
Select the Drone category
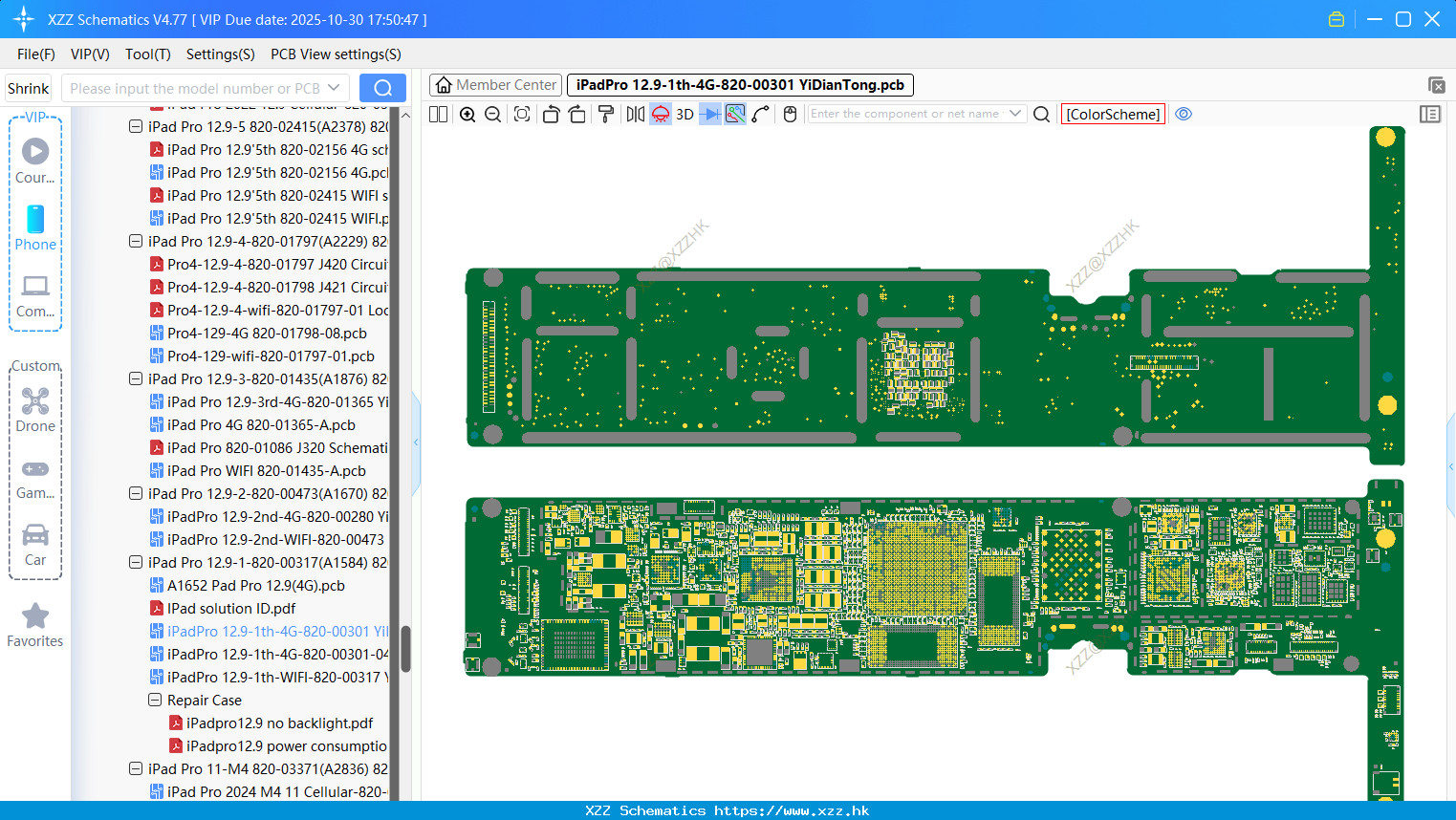click(35, 410)
